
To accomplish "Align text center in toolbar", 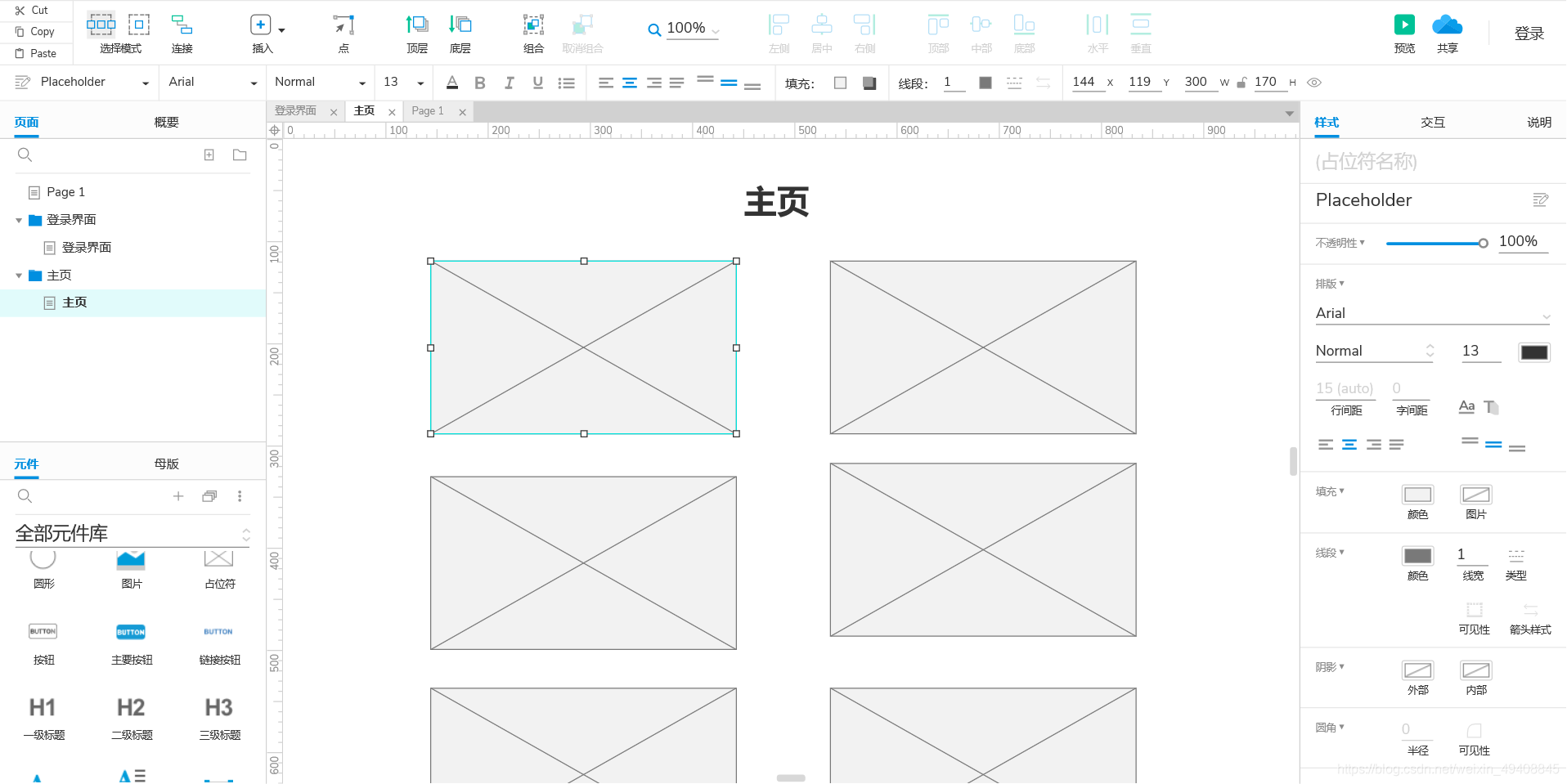I will [630, 83].
